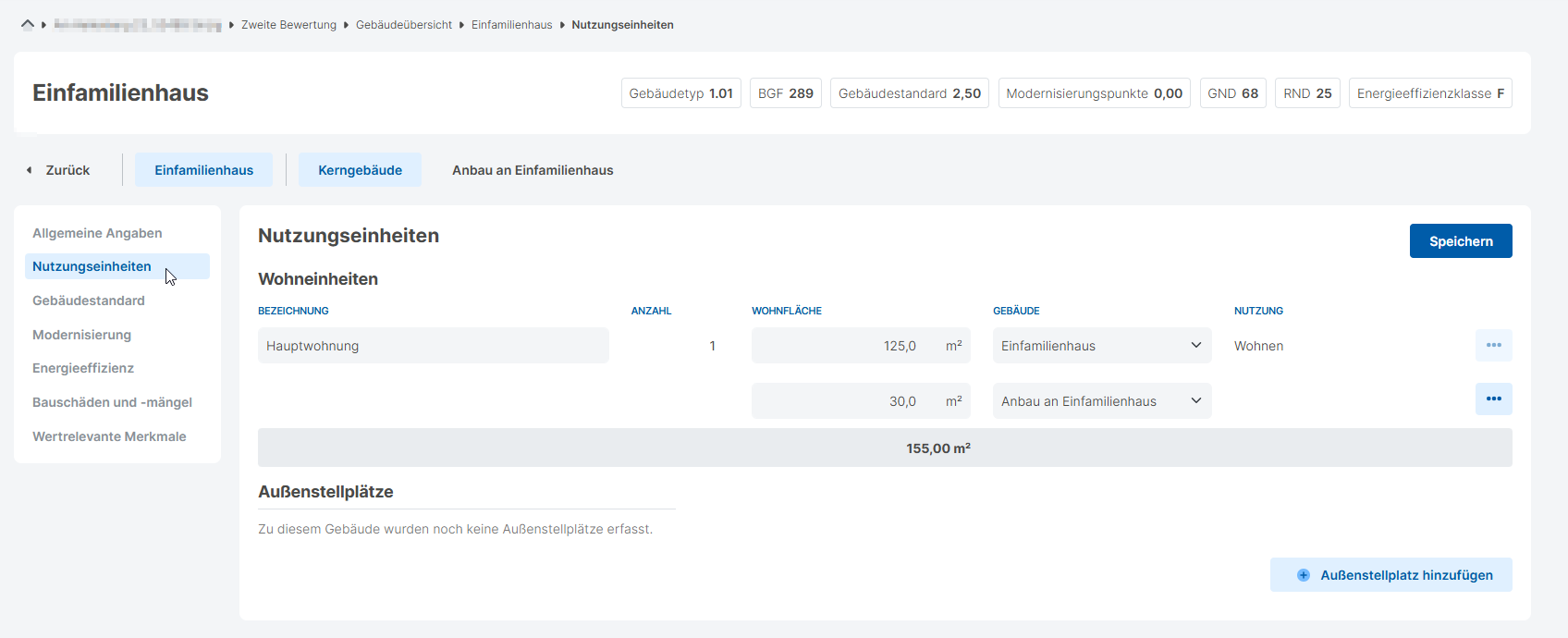
Task: Open the three-dot menu for the Hauptwohnung row
Action: click(1493, 345)
